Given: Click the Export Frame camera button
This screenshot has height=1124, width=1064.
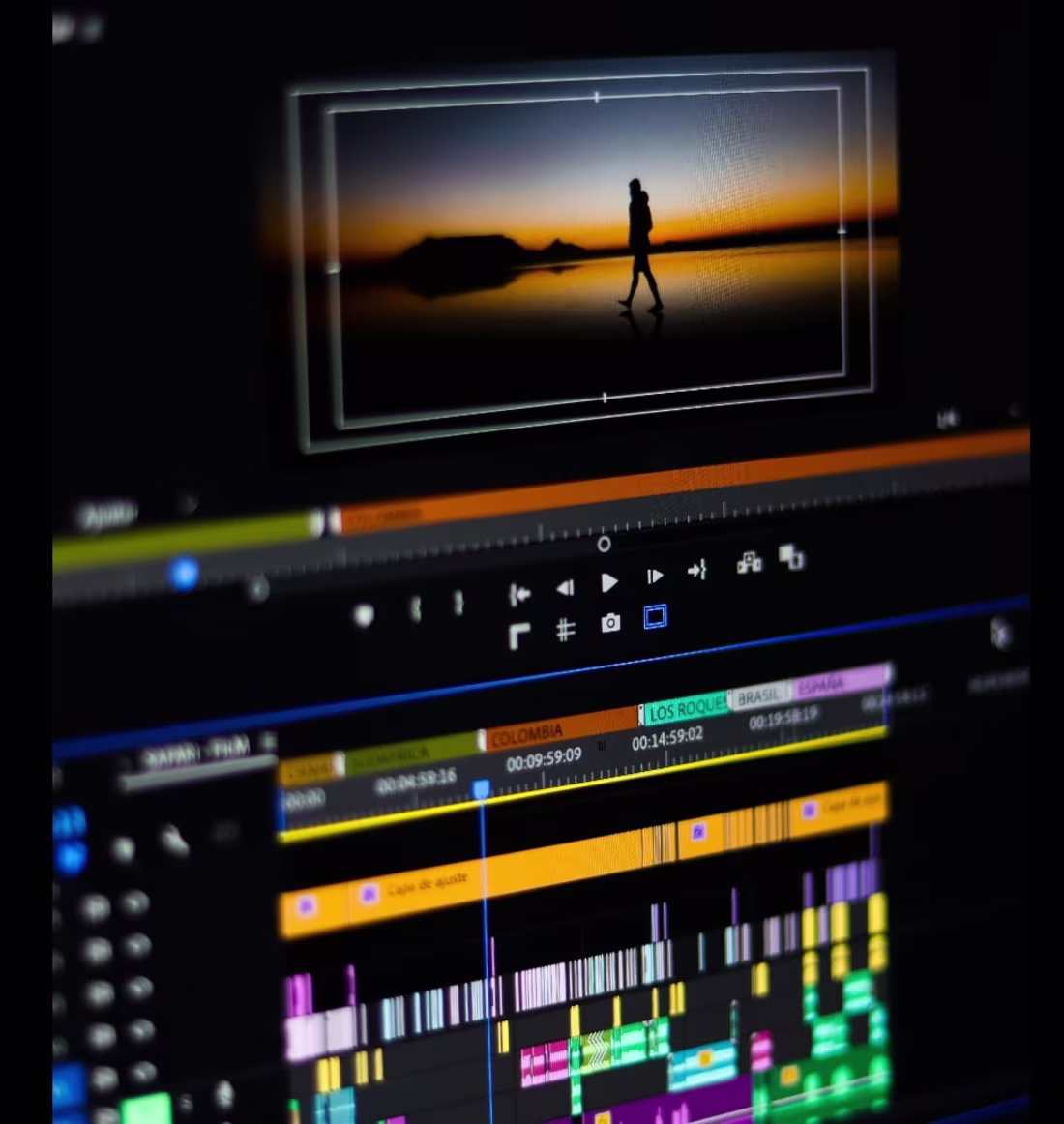Looking at the screenshot, I should [611, 620].
